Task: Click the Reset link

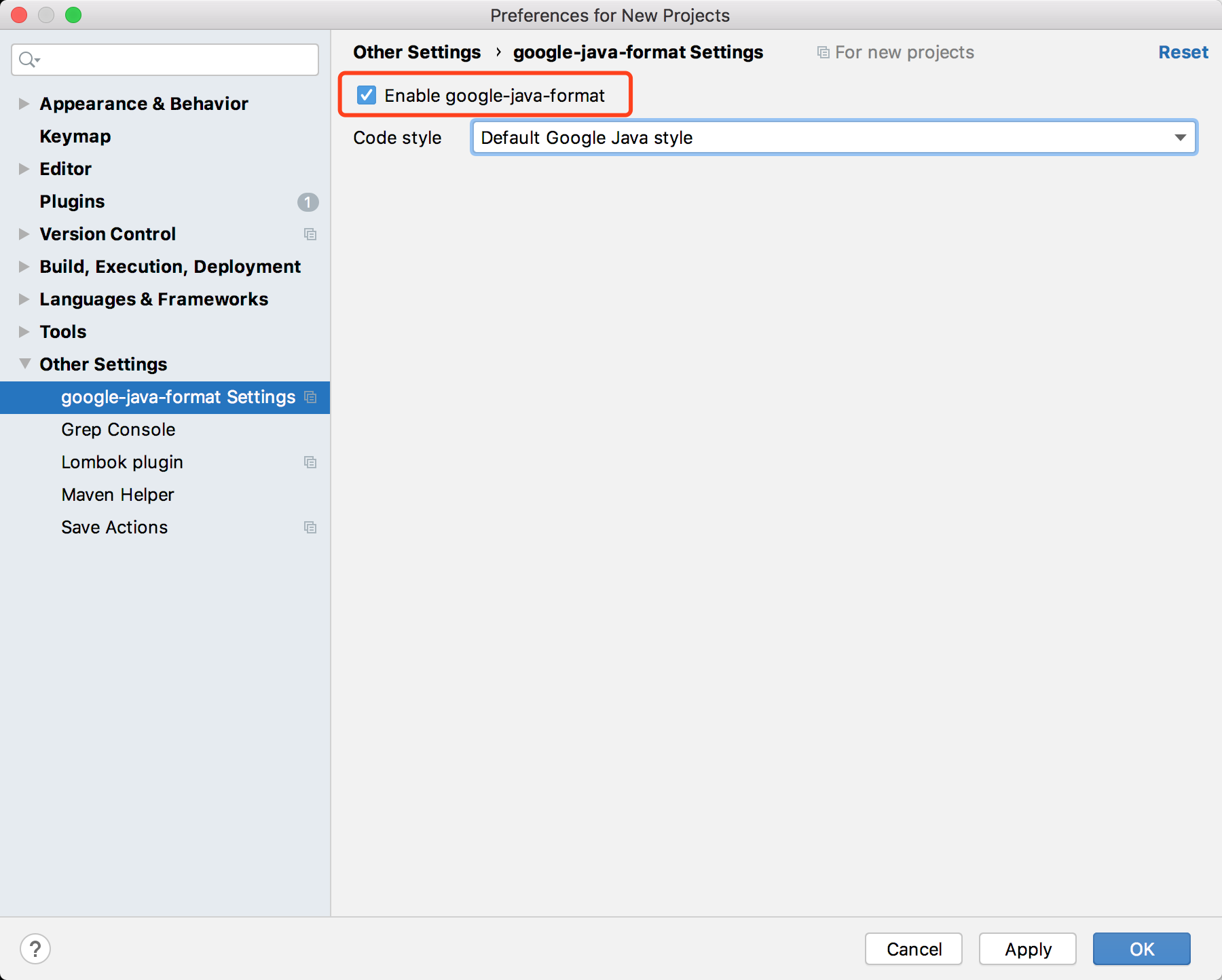Action: point(1183,53)
